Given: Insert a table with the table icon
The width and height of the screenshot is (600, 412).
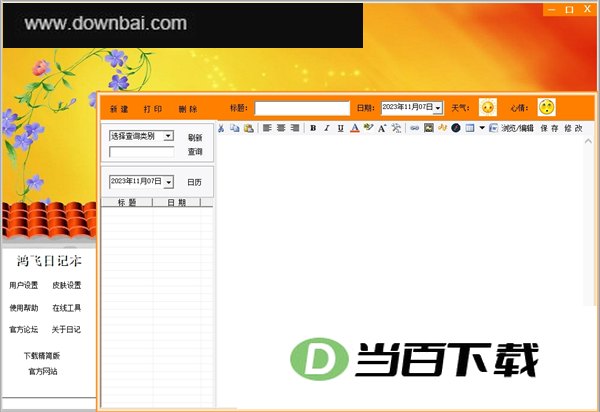Looking at the screenshot, I should pos(470,128).
